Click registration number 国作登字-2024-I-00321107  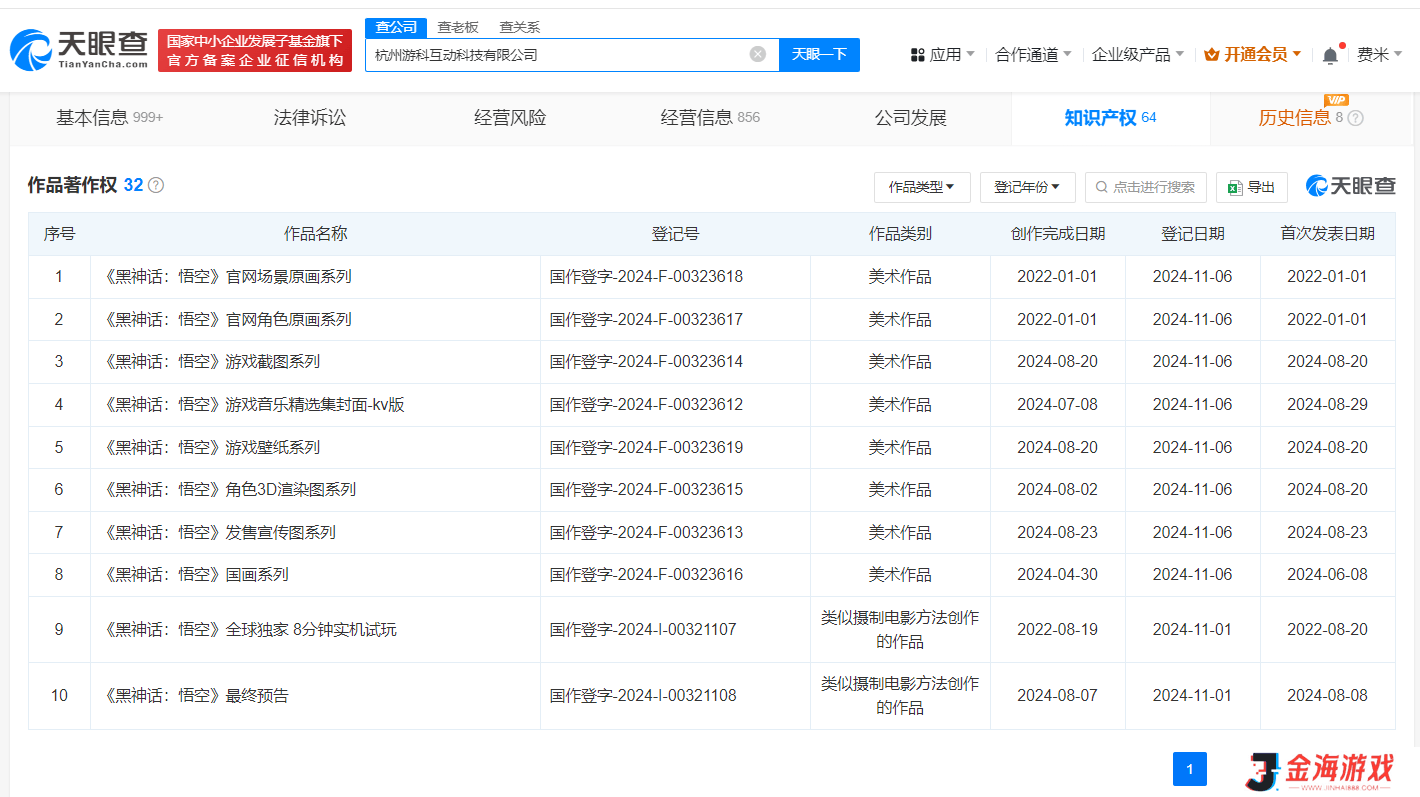coord(643,630)
